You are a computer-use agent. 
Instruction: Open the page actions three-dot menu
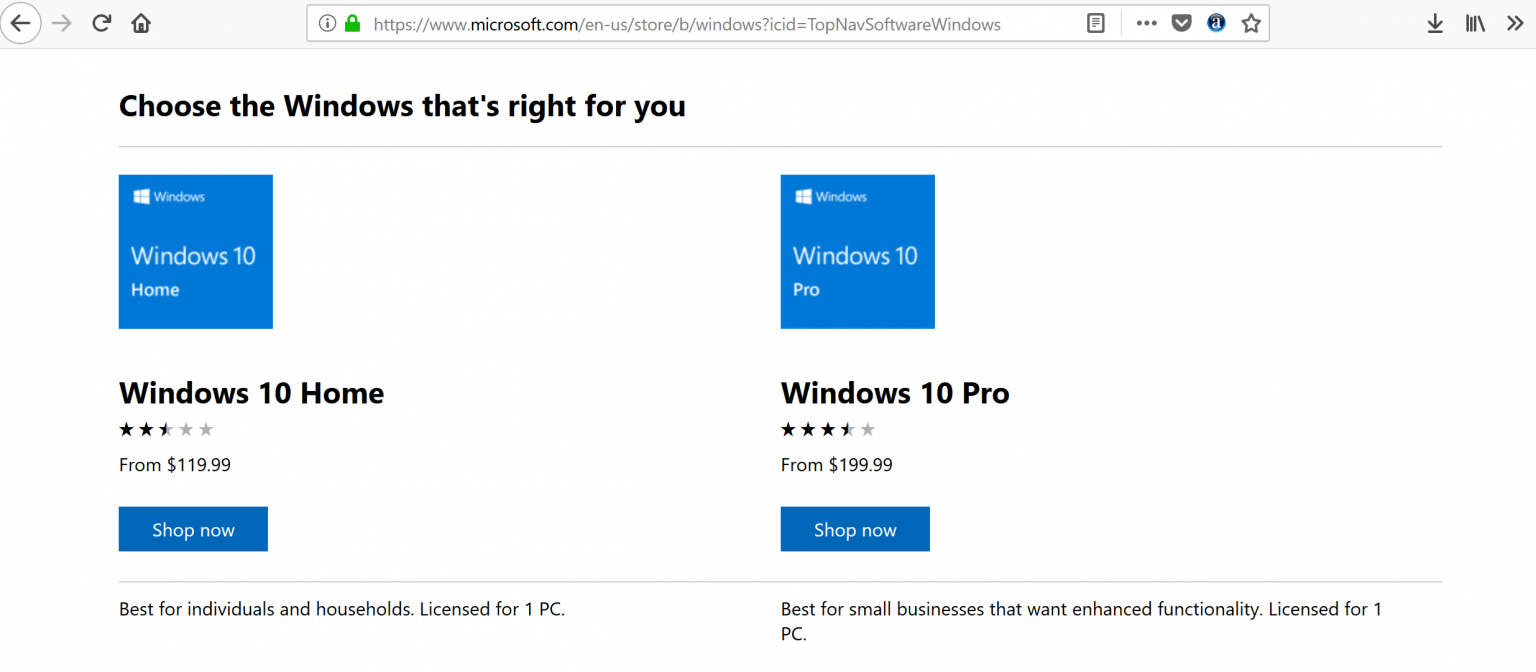(1147, 24)
